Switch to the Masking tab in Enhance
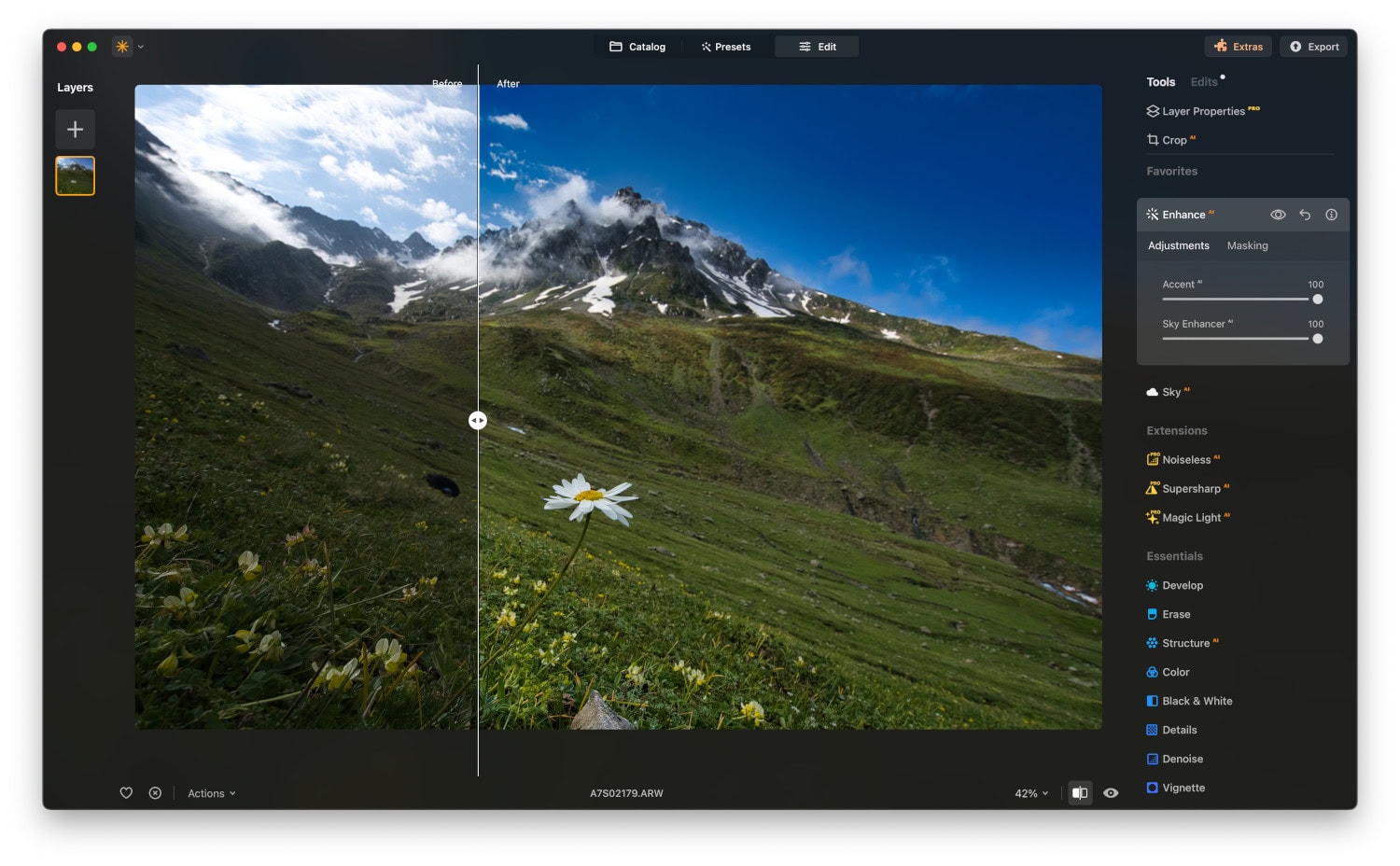This screenshot has height=866, width=1400. coord(1247,245)
